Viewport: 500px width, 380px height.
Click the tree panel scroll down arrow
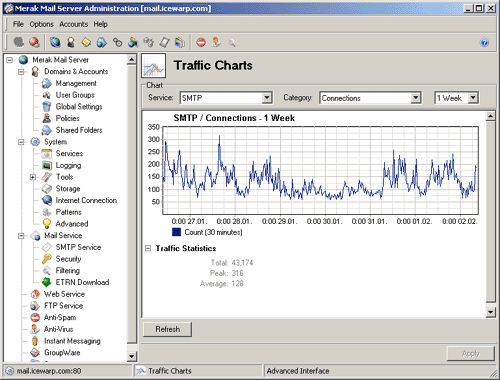(132, 356)
